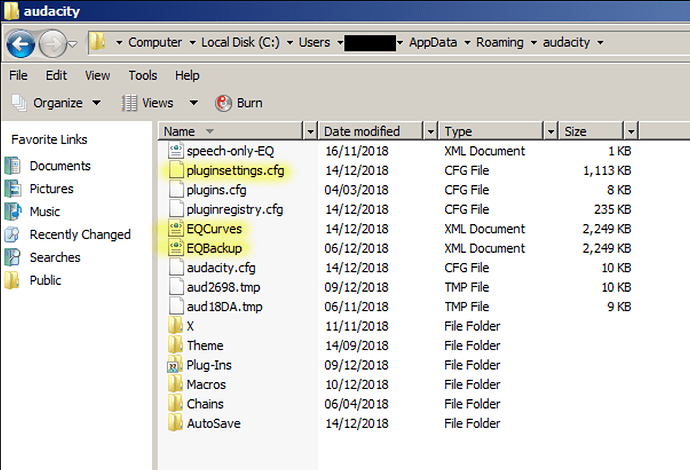Image resolution: width=690 pixels, height=470 pixels.
Task: Click the Burn disc icon
Action: coord(223,103)
